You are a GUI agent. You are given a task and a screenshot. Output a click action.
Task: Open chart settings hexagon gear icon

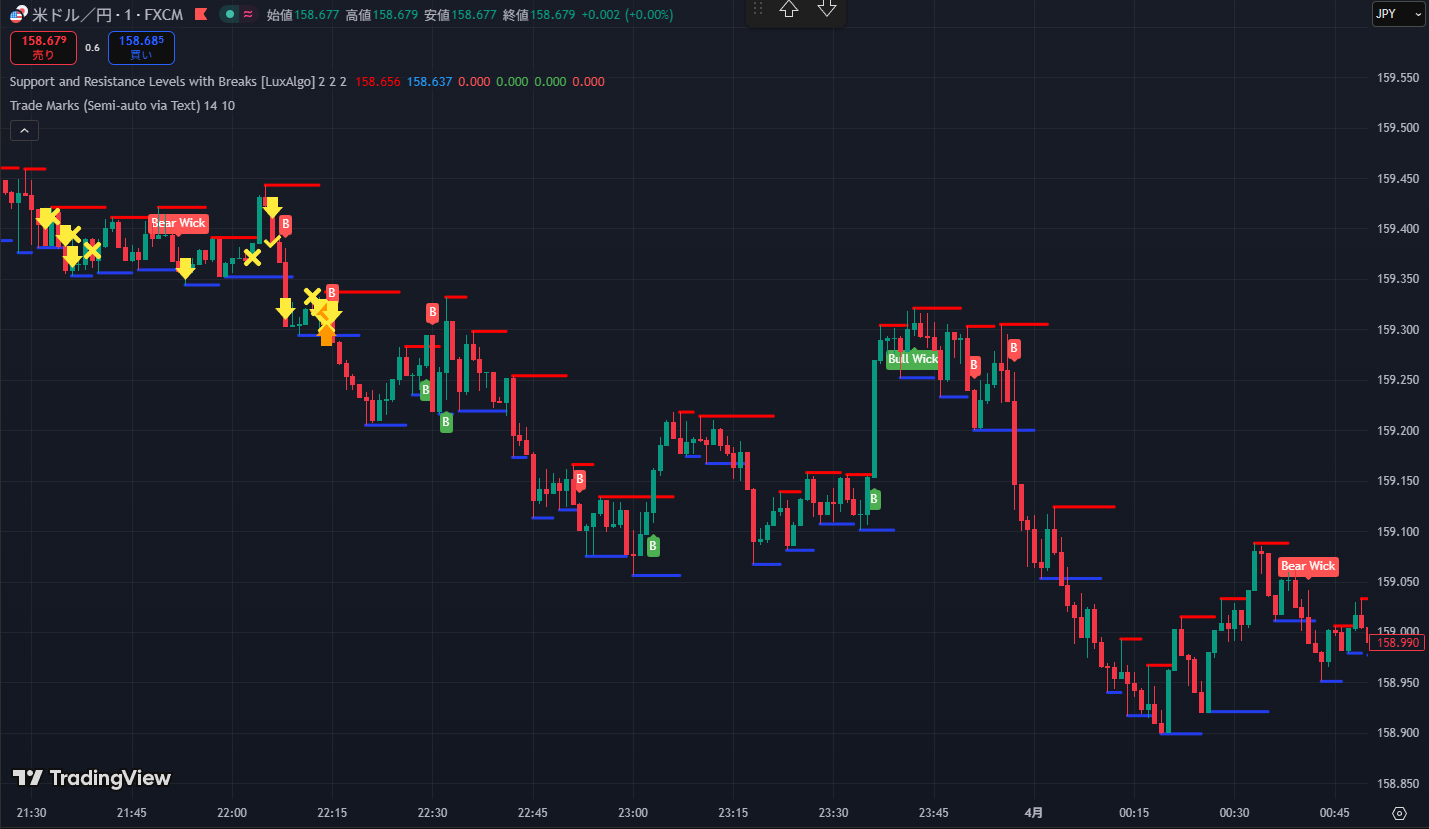(1399, 813)
